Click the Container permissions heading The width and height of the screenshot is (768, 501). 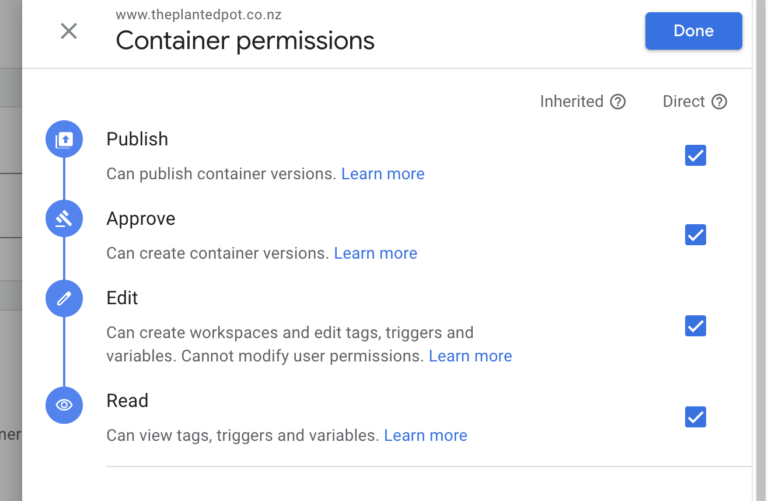245,41
